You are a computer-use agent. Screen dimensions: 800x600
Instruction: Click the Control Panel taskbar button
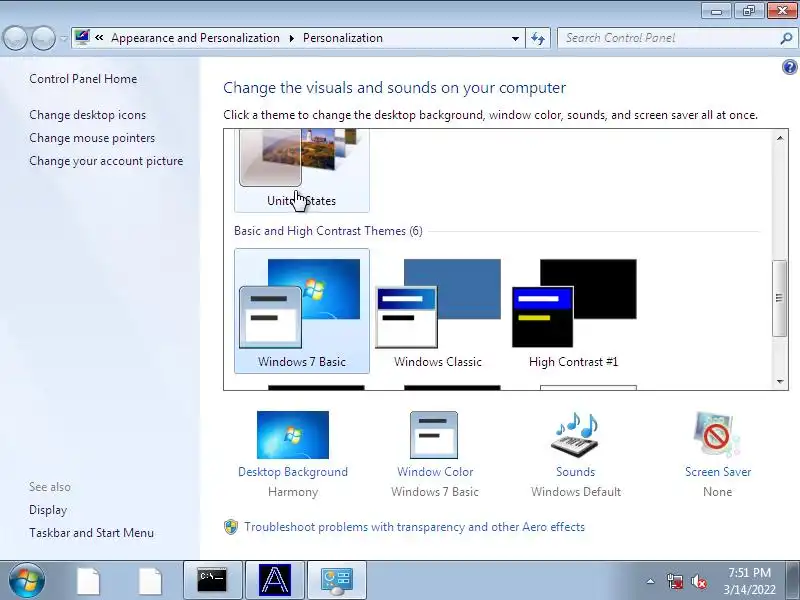pyautogui.click(x=337, y=580)
